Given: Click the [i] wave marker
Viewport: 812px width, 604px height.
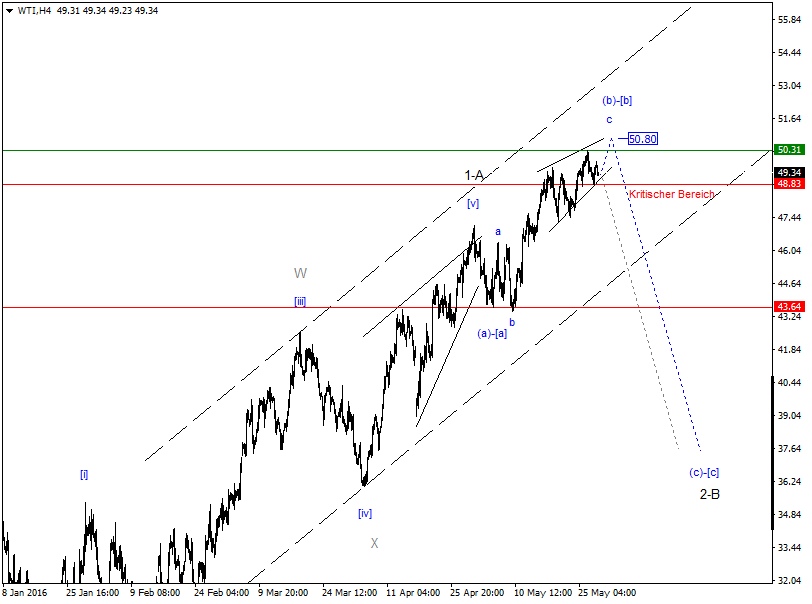Looking at the screenshot, I should [x=84, y=474].
